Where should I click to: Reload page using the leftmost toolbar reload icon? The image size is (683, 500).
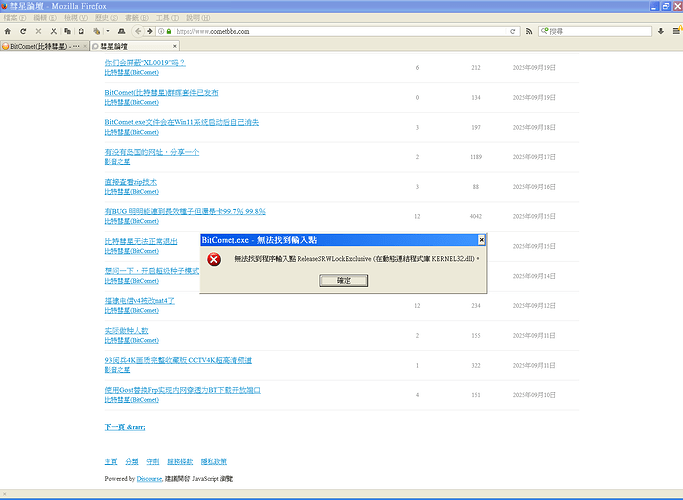point(23,31)
